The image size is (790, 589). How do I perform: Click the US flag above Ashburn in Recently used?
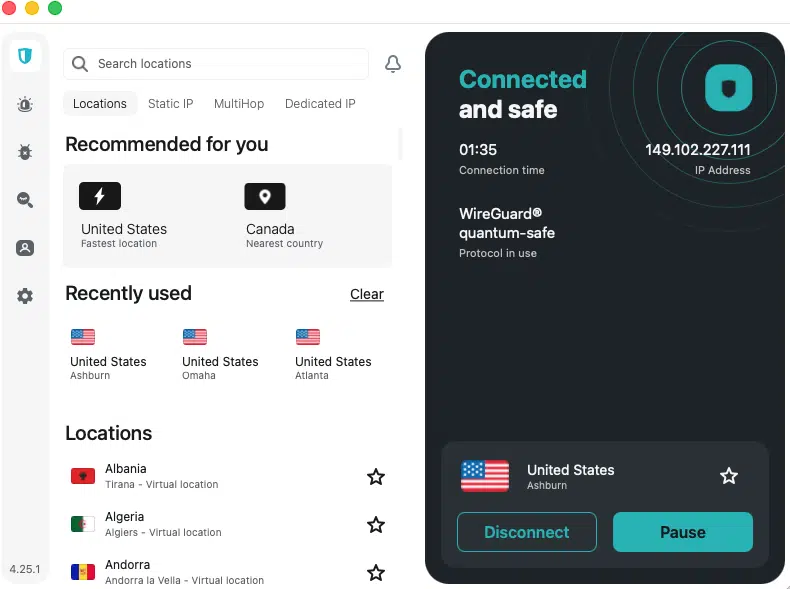tap(83, 337)
